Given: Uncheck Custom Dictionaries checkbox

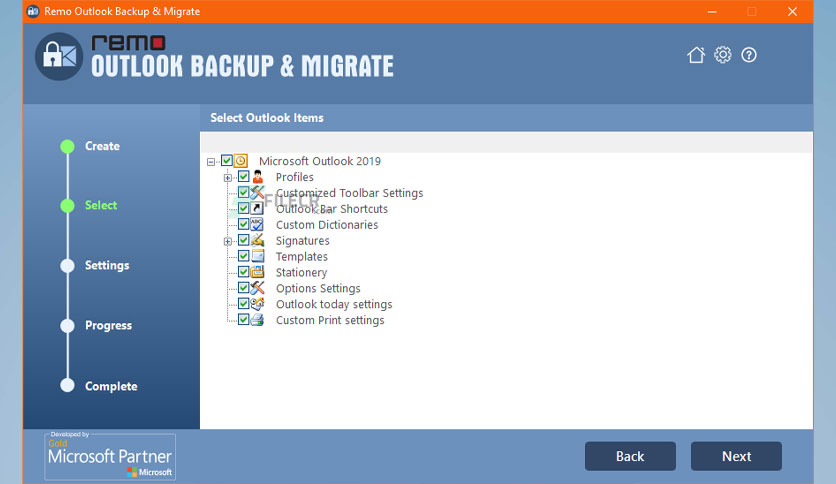Looking at the screenshot, I should pos(243,224).
